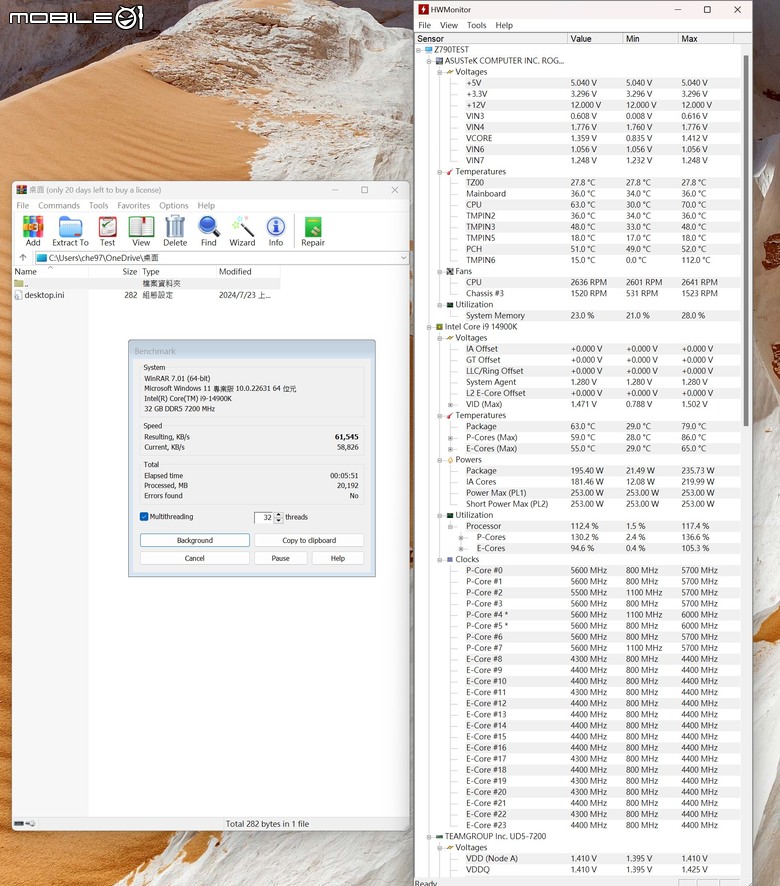The image size is (780, 886).
Task: Sort by Modified column header
Action: 249,272
